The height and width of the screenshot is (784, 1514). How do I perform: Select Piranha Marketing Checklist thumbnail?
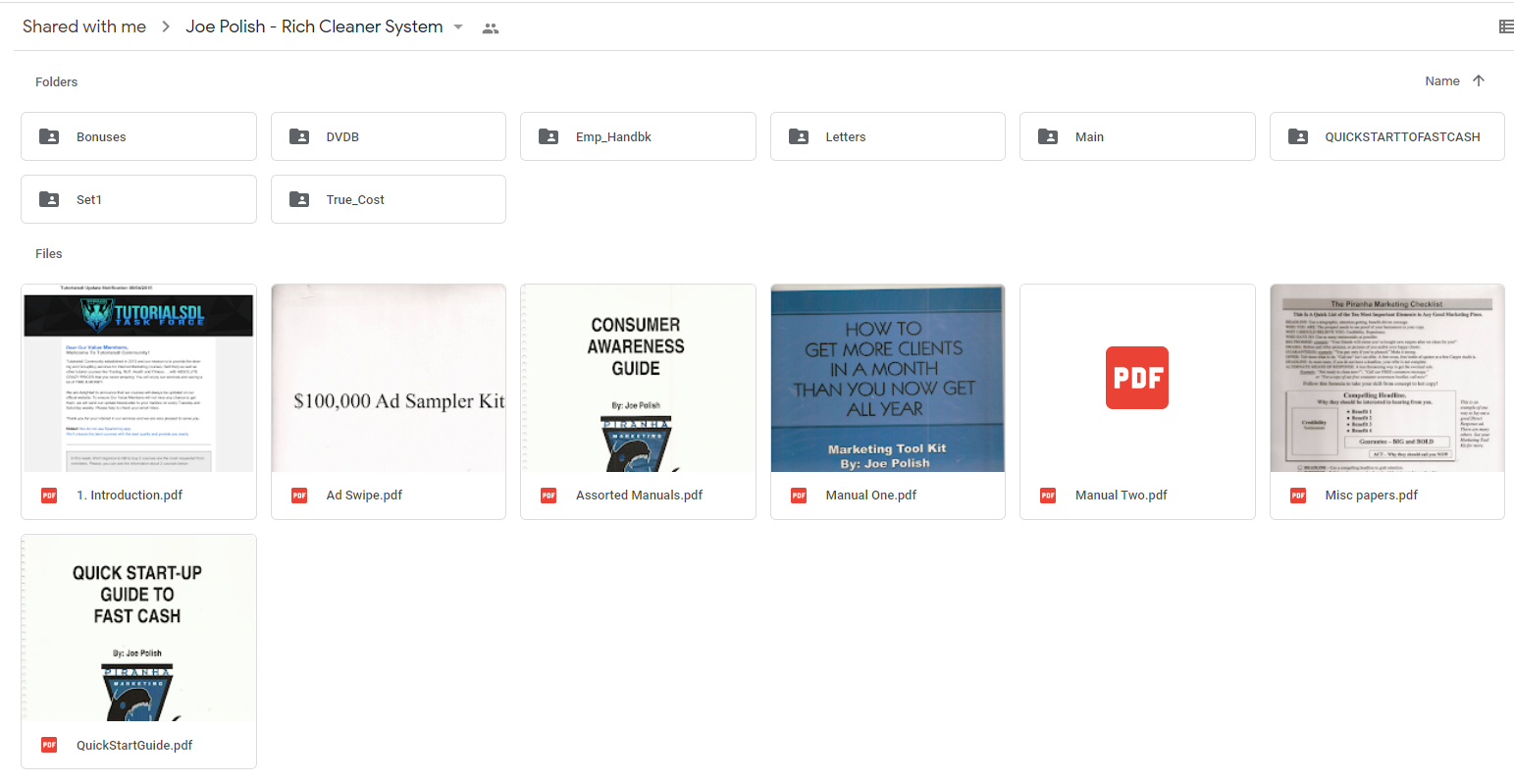pos(1387,378)
